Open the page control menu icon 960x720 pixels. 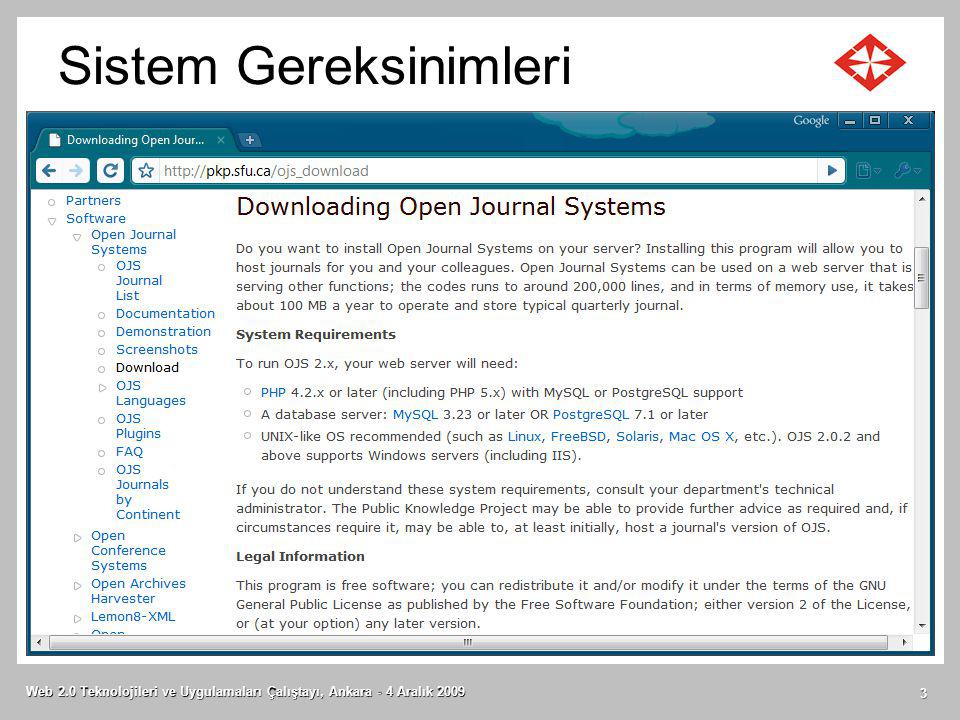[868, 171]
